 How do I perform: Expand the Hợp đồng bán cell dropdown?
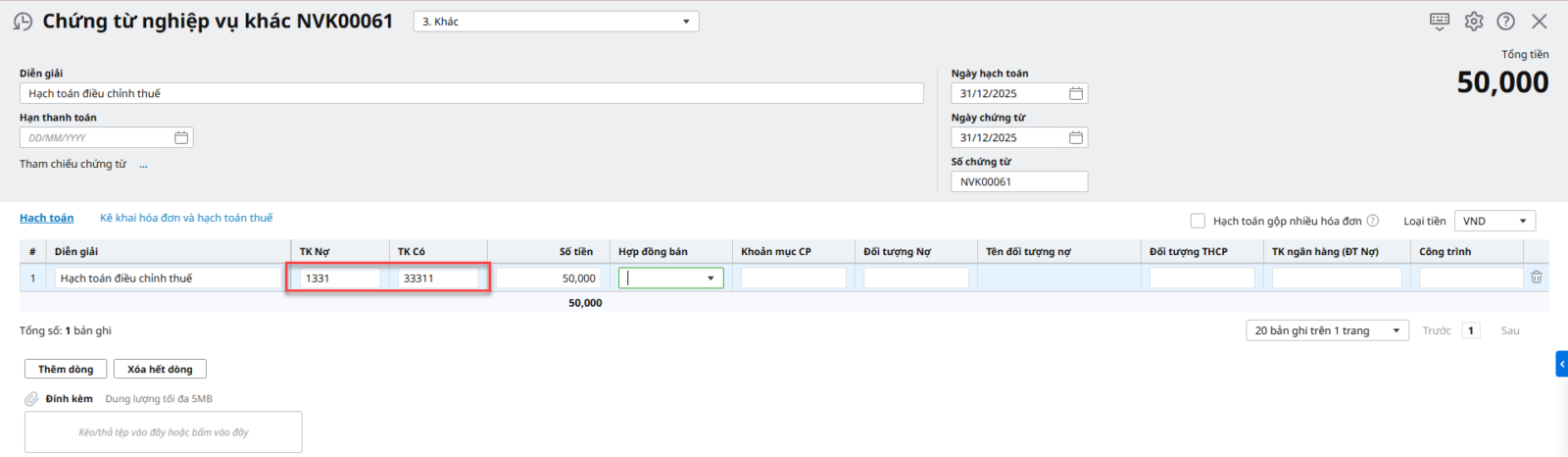click(x=710, y=279)
